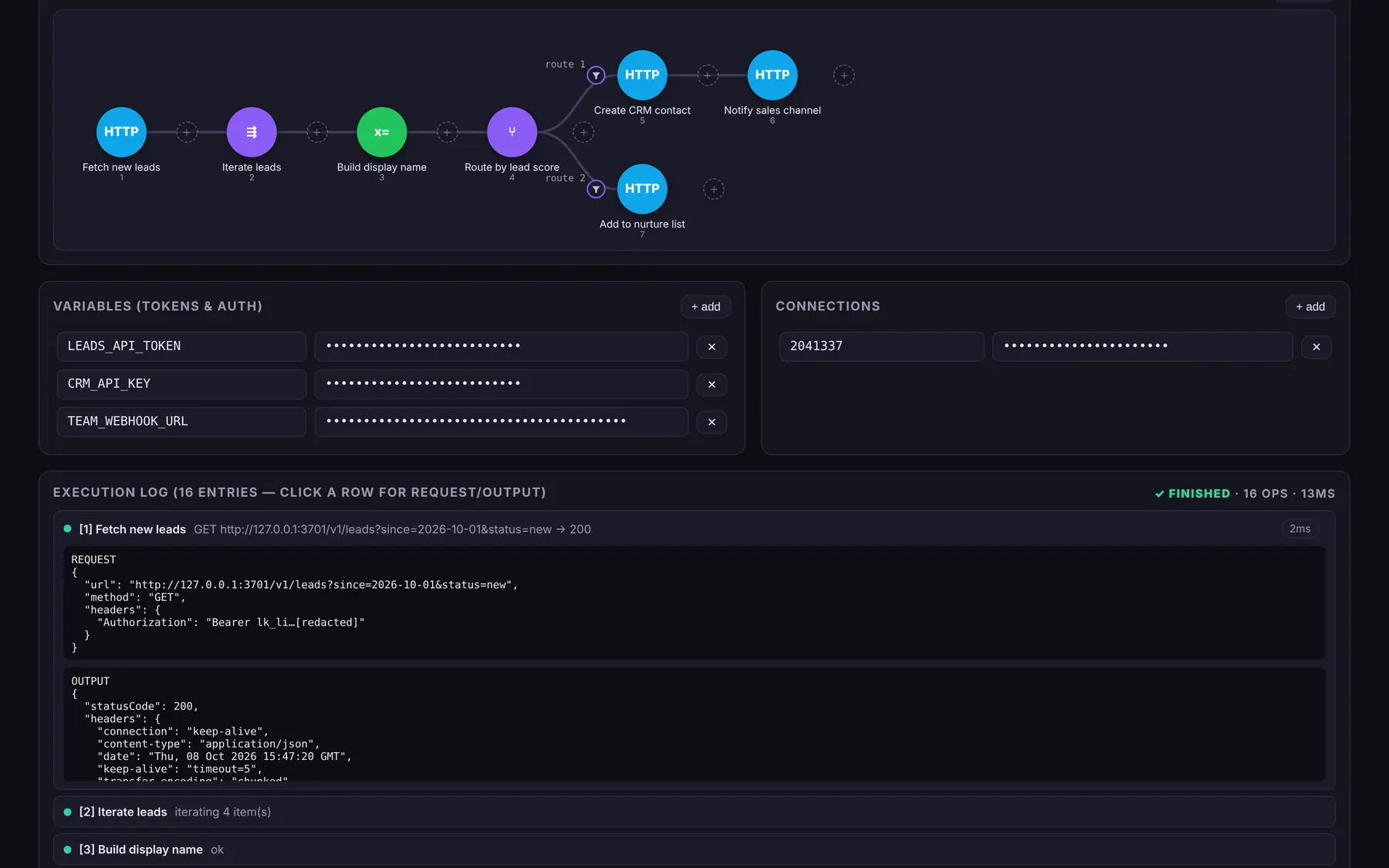Remove the CRM_API_KEY variable
Viewport: 1389px width, 868px height.
coord(711,384)
